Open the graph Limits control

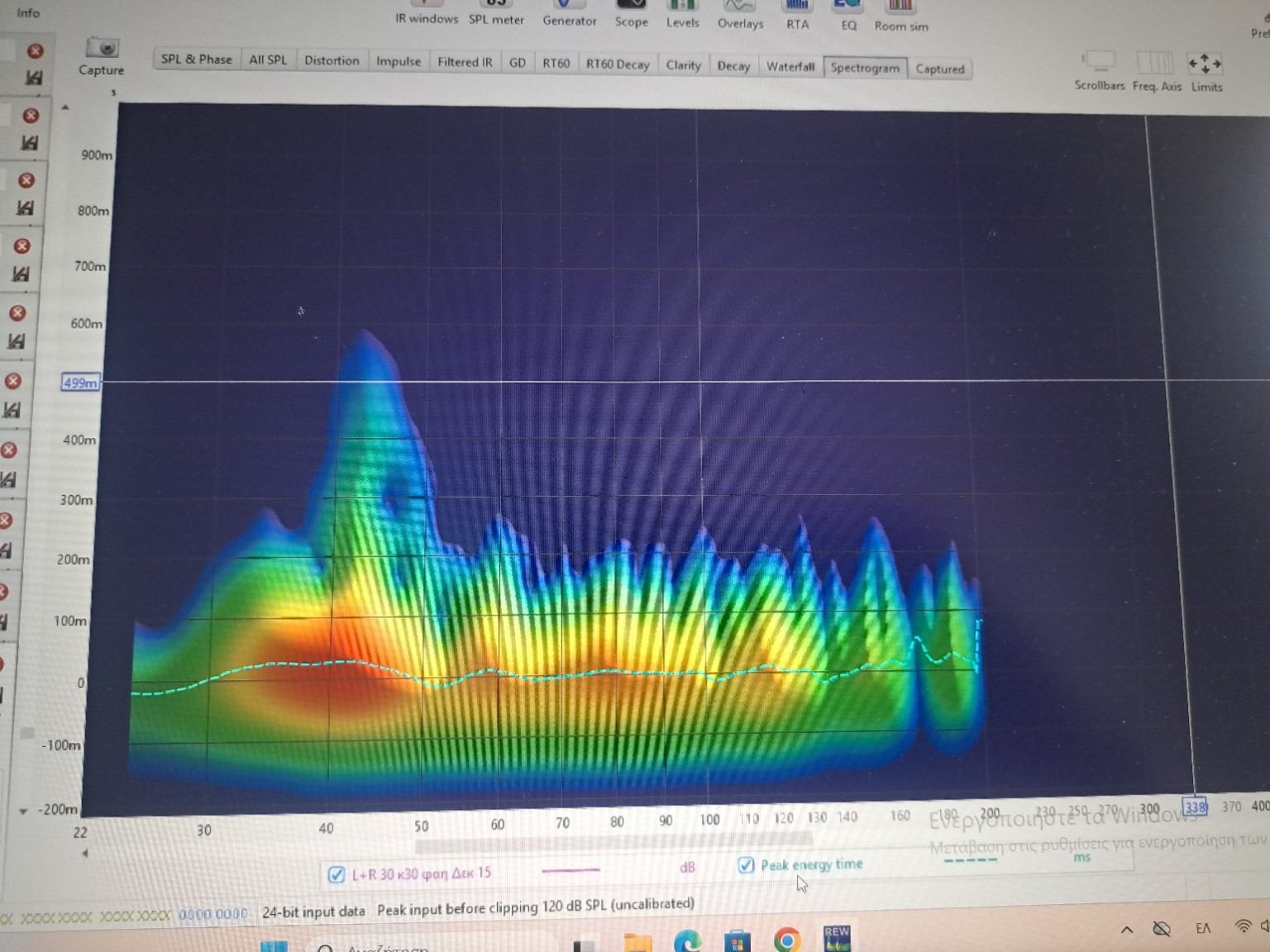click(1205, 64)
